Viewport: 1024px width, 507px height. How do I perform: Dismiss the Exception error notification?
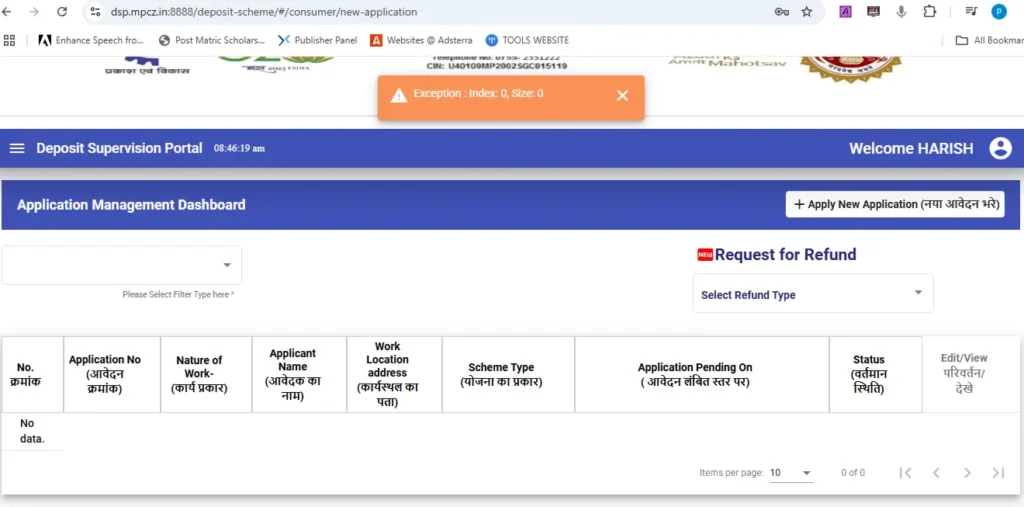tap(622, 95)
